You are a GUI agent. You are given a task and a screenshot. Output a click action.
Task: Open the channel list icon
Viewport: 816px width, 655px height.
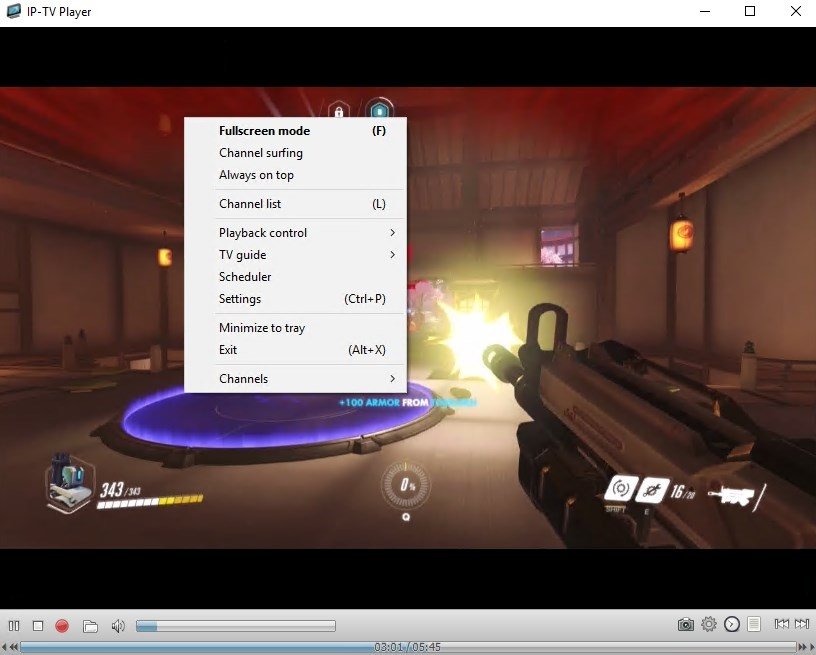(753, 624)
